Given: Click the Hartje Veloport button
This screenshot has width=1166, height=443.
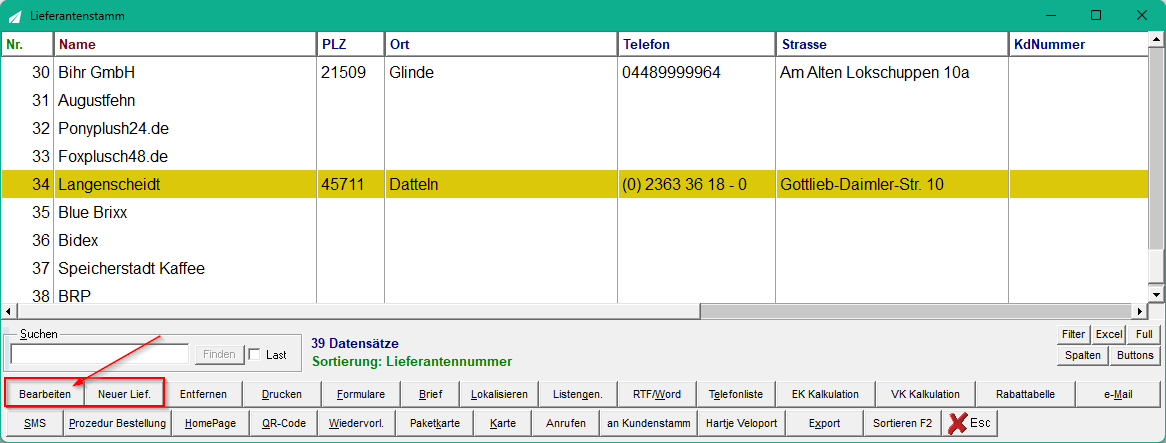Looking at the screenshot, I should click(741, 423).
